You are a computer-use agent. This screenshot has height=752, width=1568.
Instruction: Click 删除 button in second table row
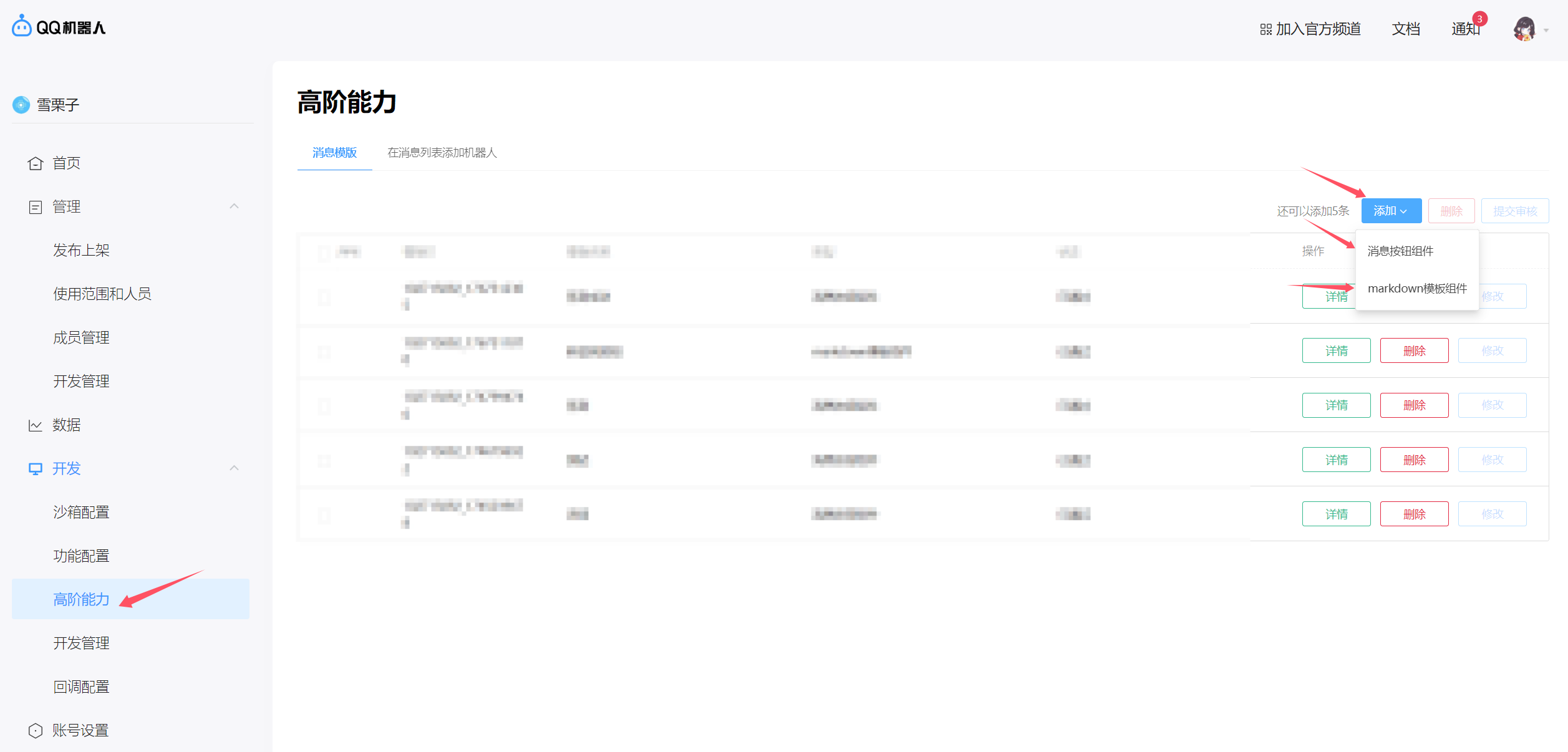pyautogui.click(x=1414, y=351)
